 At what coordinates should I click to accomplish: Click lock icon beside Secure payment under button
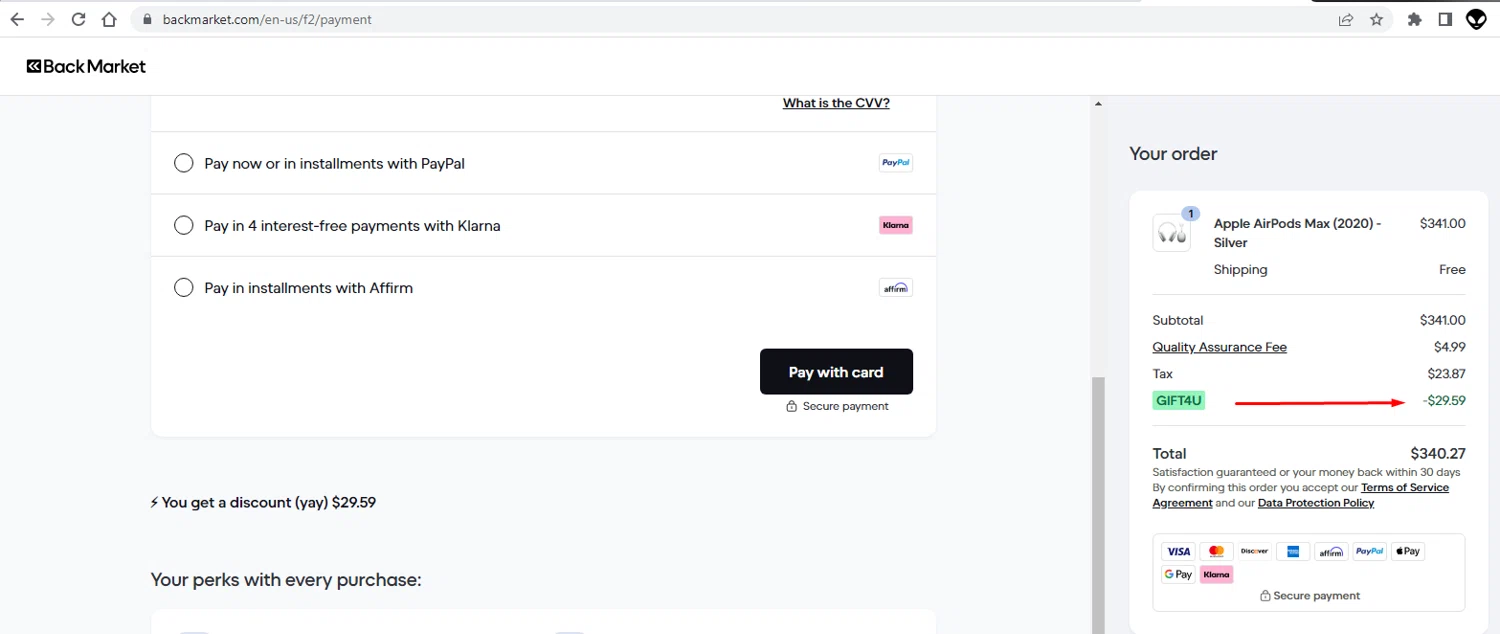(x=792, y=406)
